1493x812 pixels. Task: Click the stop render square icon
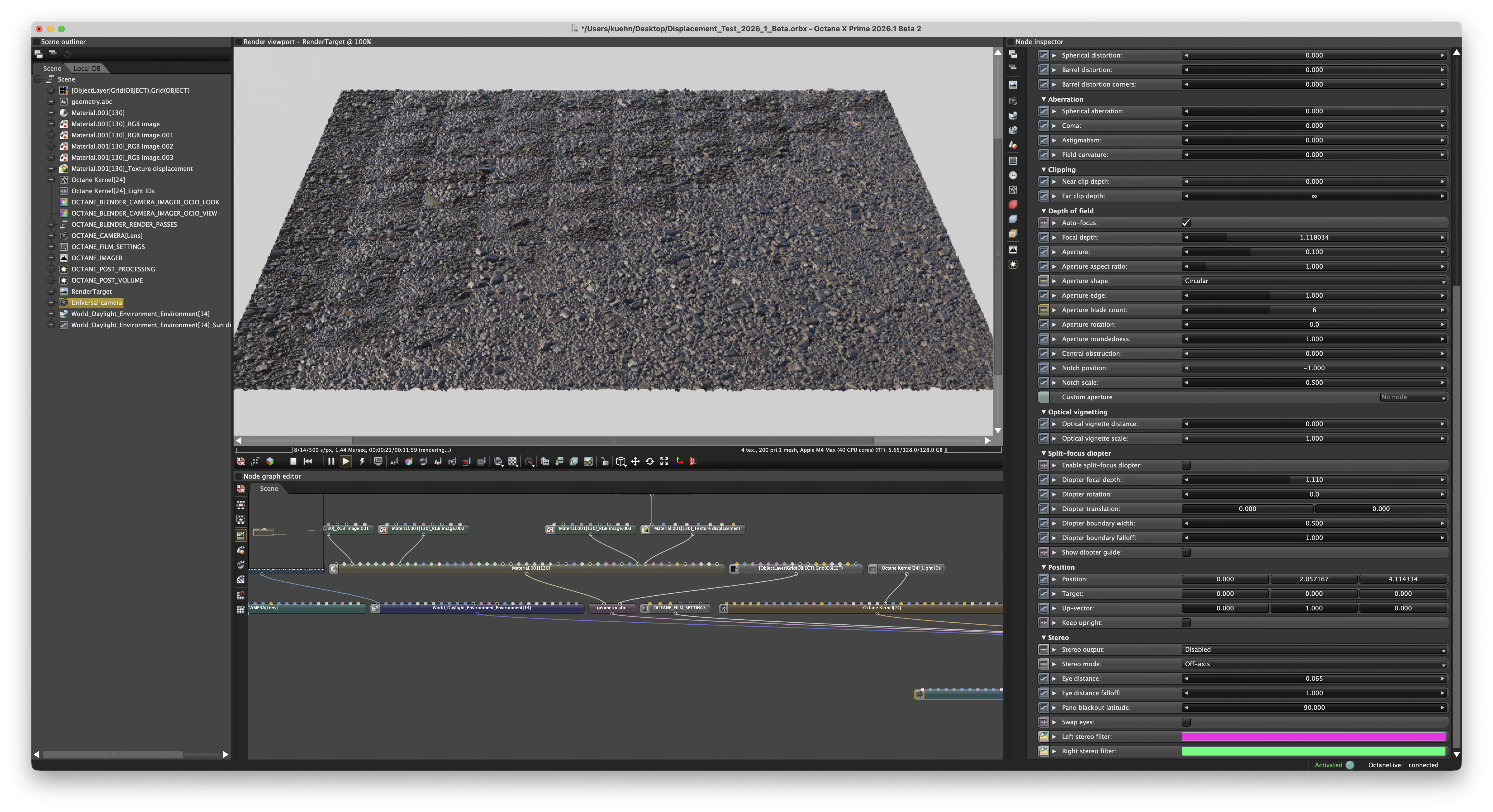[x=293, y=462]
